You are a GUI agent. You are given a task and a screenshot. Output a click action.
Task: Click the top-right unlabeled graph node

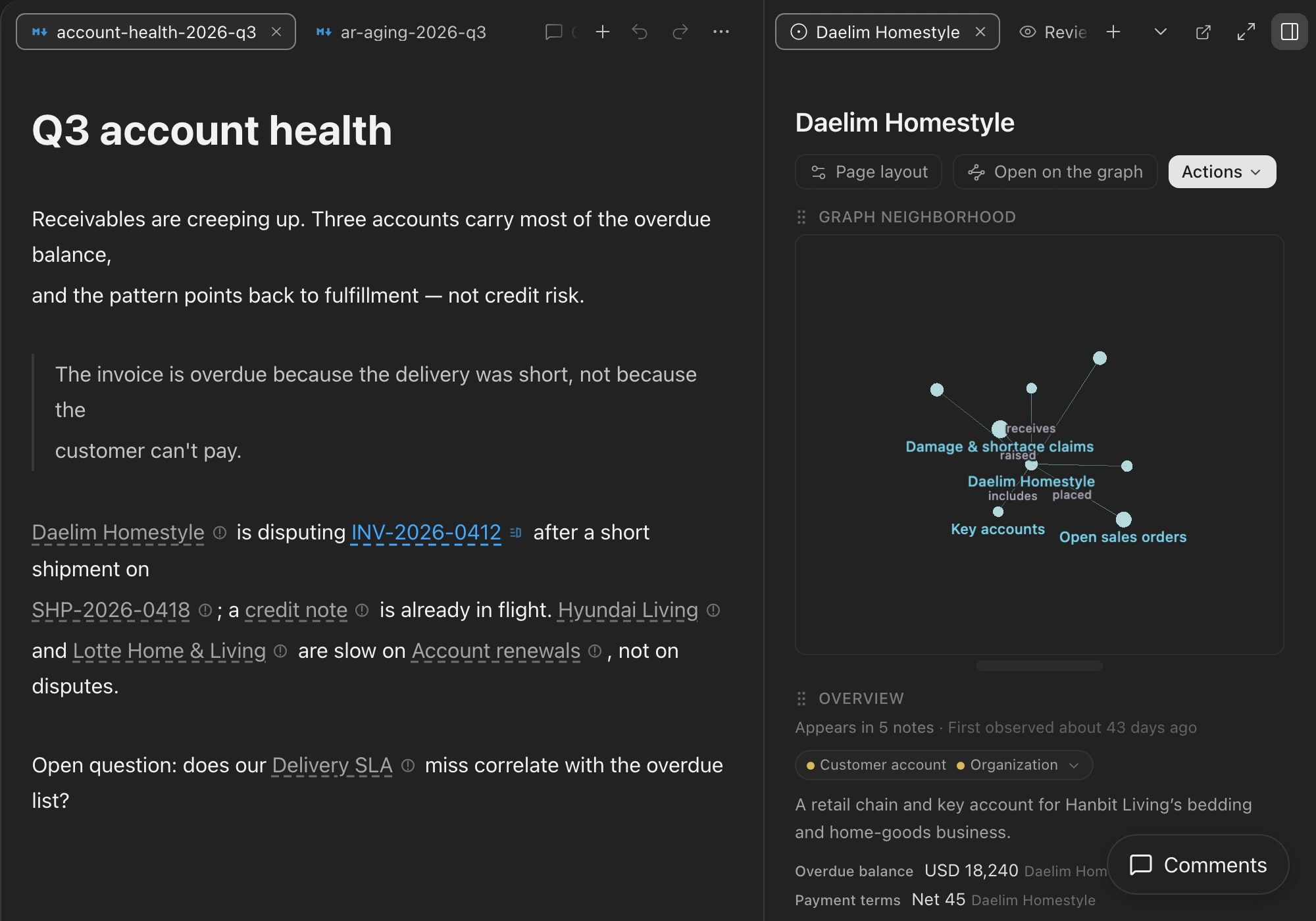point(1100,358)
